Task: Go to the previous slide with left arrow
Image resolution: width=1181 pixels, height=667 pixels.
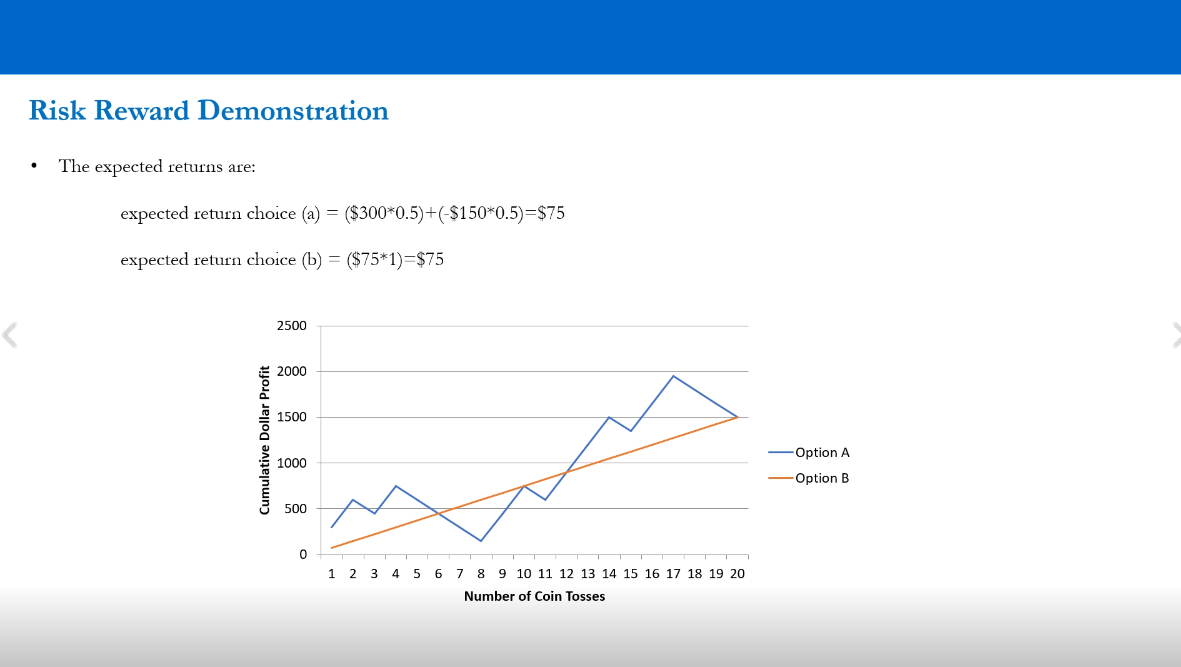Action: tap(10, 335)
